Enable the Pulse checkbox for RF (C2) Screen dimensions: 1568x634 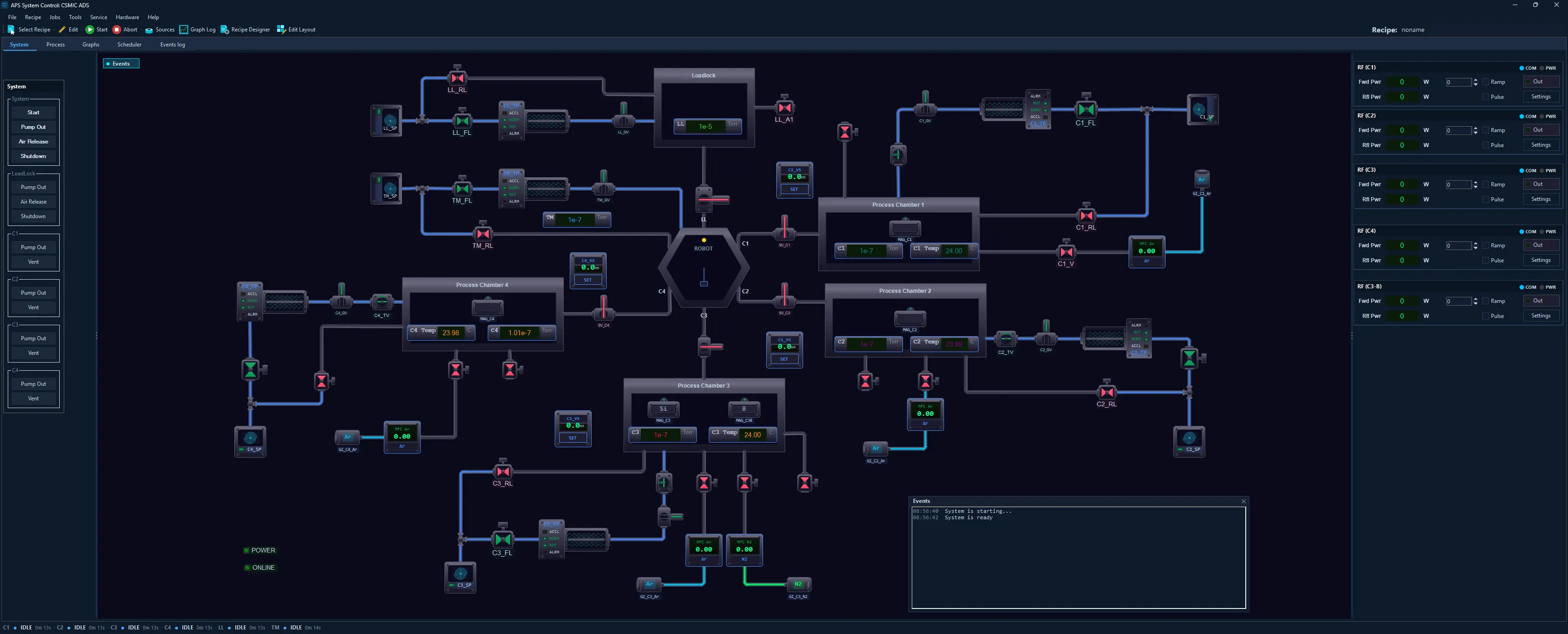[x=1486, y=145]
